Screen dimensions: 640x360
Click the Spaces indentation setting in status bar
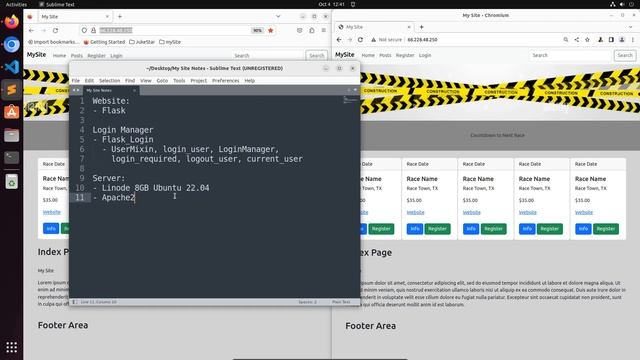(x=307, y=302)
